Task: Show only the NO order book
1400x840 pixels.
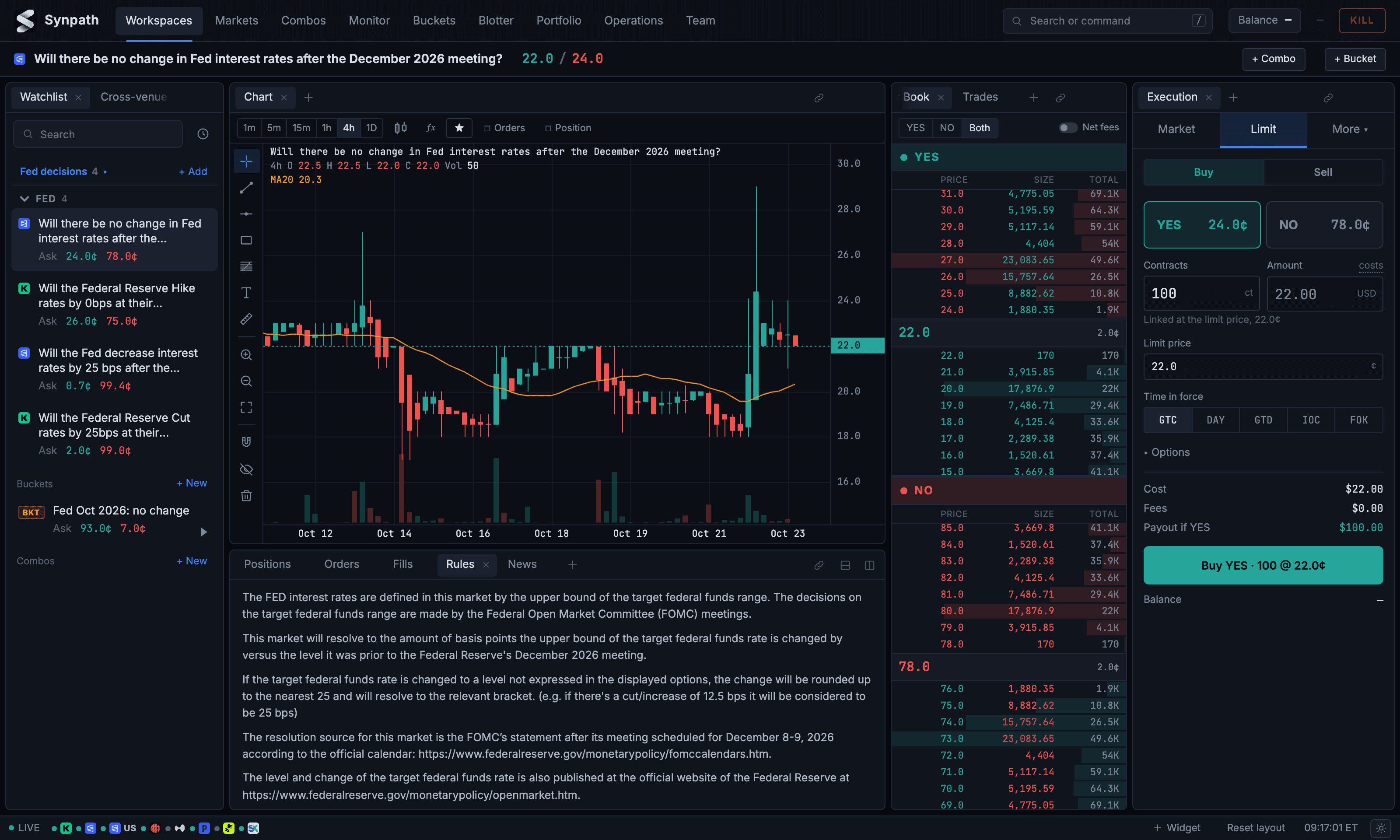Action: [947, 128]
